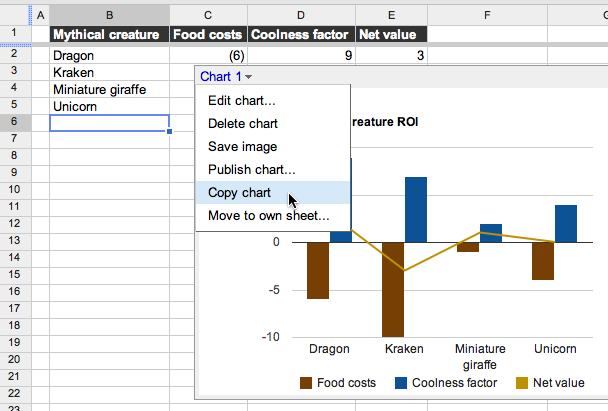Select row 8 header
The image size is (608, 411).
pyautogui.click(x=15, y=156)
